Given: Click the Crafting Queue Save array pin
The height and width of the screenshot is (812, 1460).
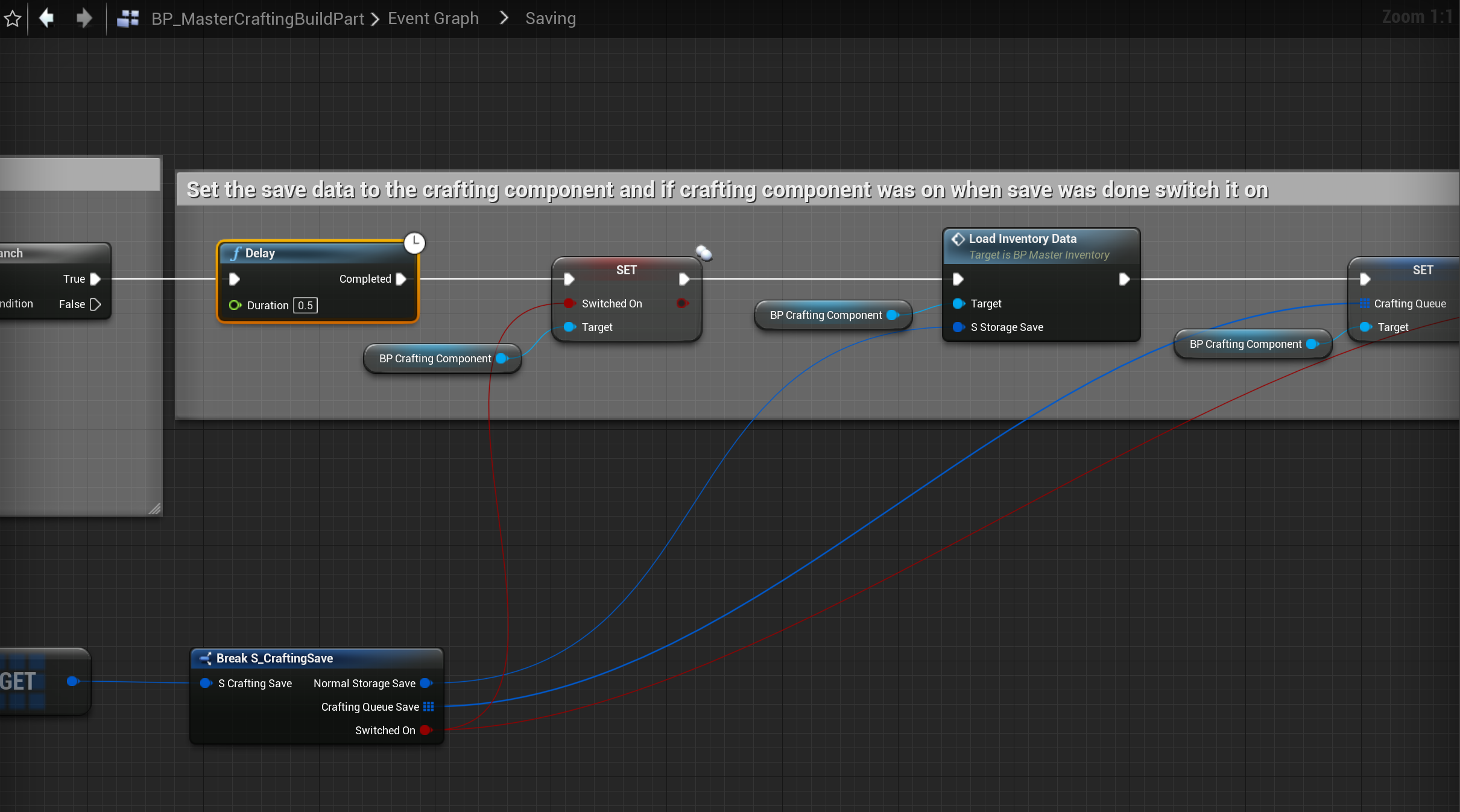Looking at the screenshot, I should [x=428, y=707].
